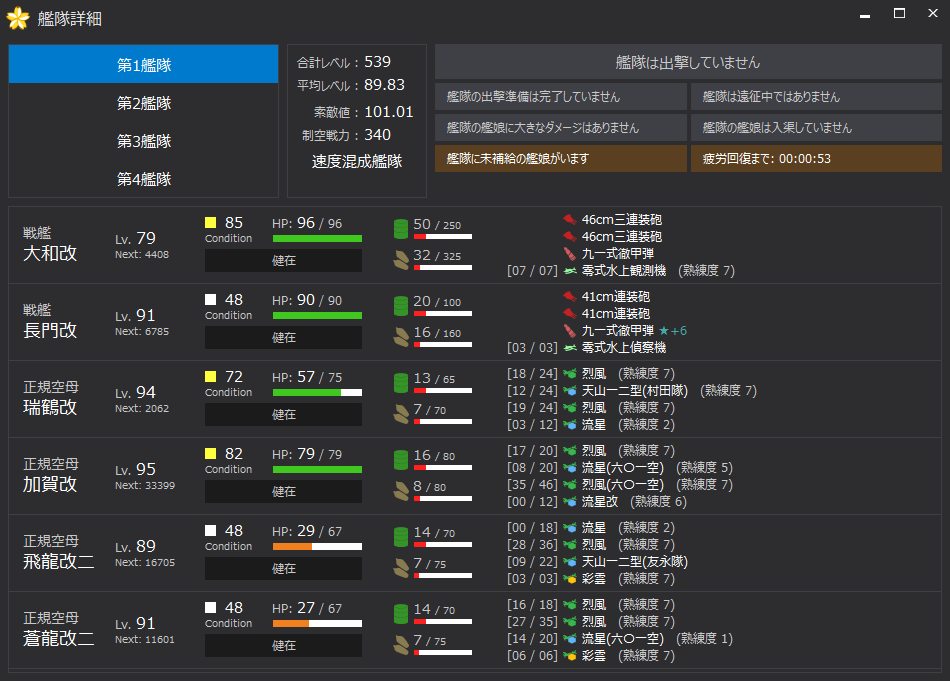Screen dimensions: 950x681
Task: Click 長門改's 零式水上偵察機 seaplane icon
Action: click(x=570, y=348)
